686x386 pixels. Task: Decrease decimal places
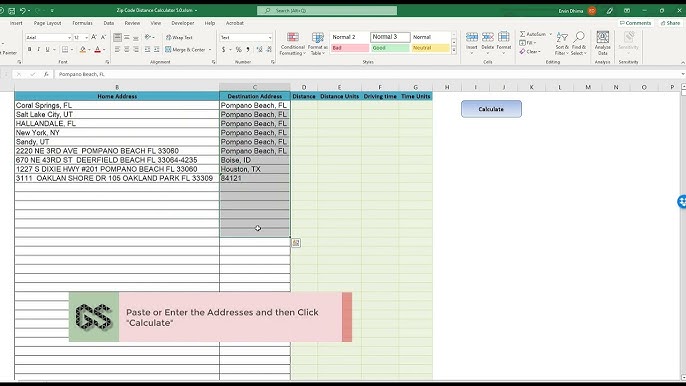point(269,49)
